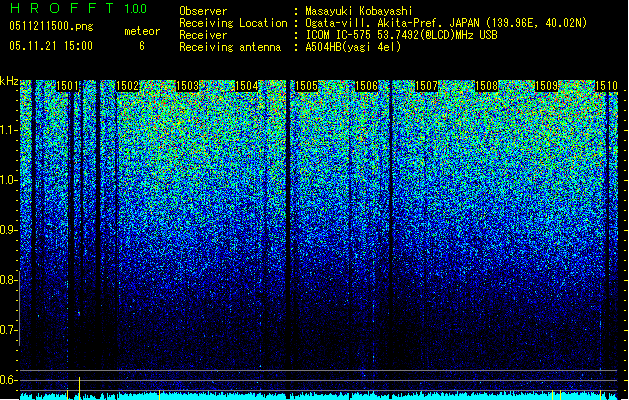The image size is (629, 400).
Task: Click the Observer label
Action: (203, 12)
